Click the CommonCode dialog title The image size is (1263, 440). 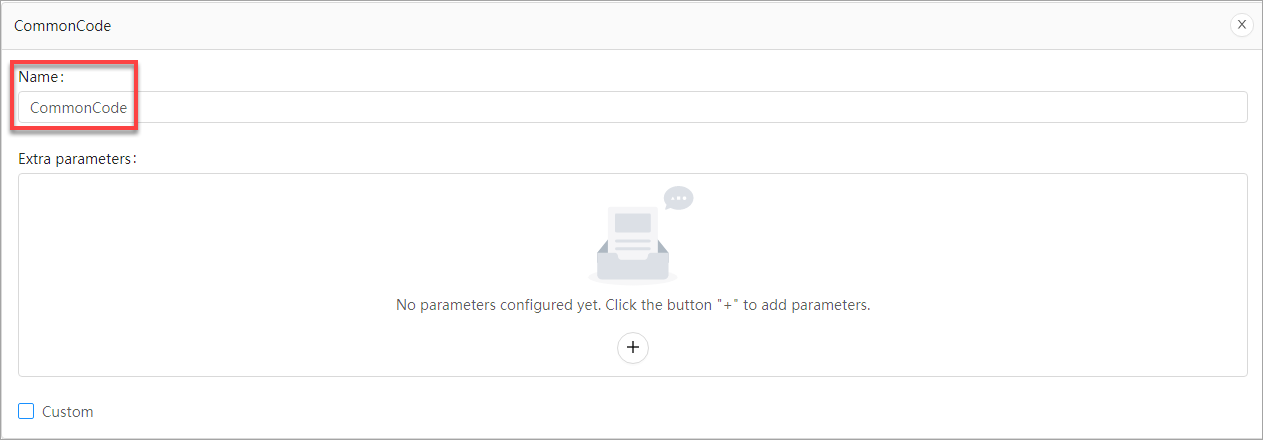(x=62, y=26)
